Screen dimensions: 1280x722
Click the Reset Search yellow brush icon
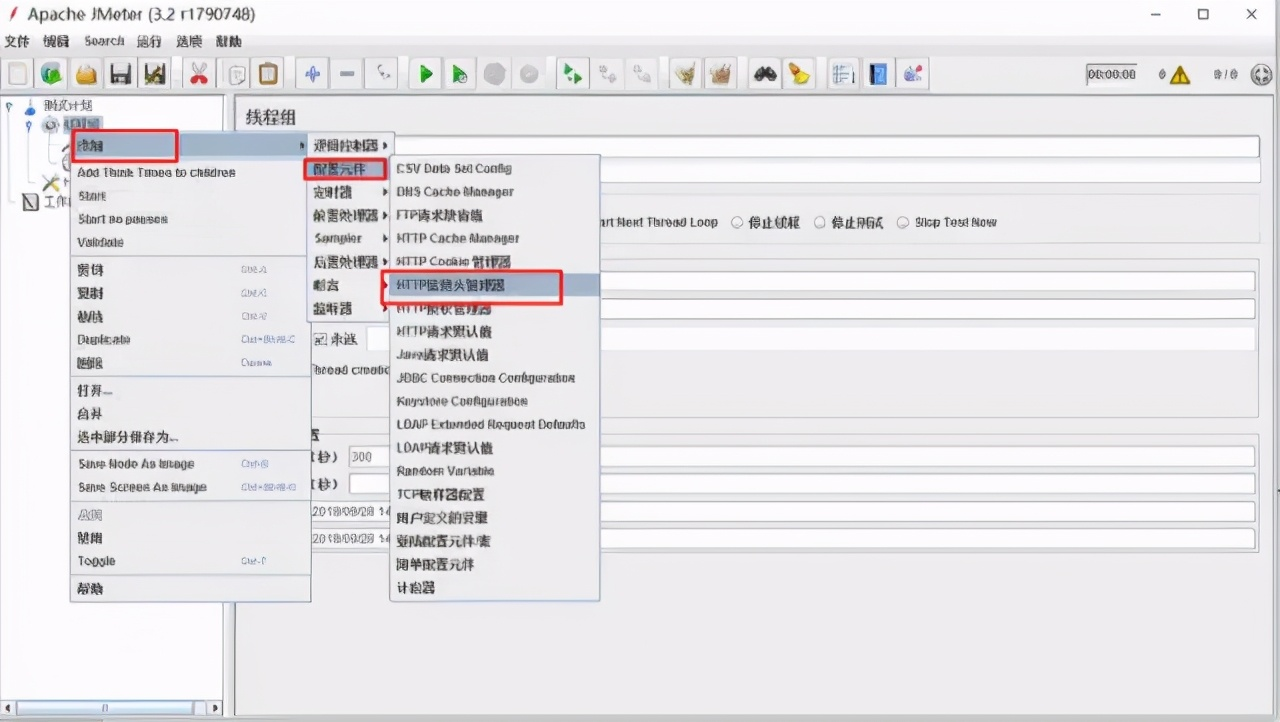click(799, 74)
